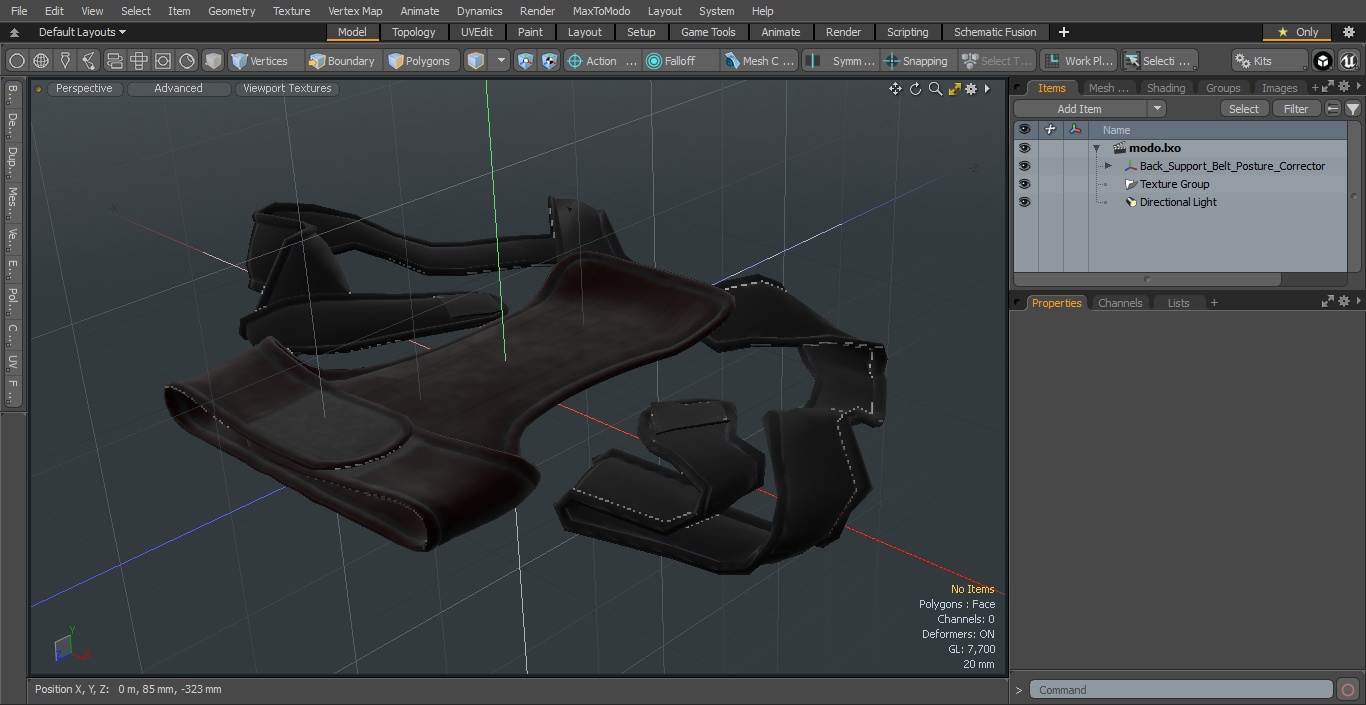Click Viewport Textures button

287,88
